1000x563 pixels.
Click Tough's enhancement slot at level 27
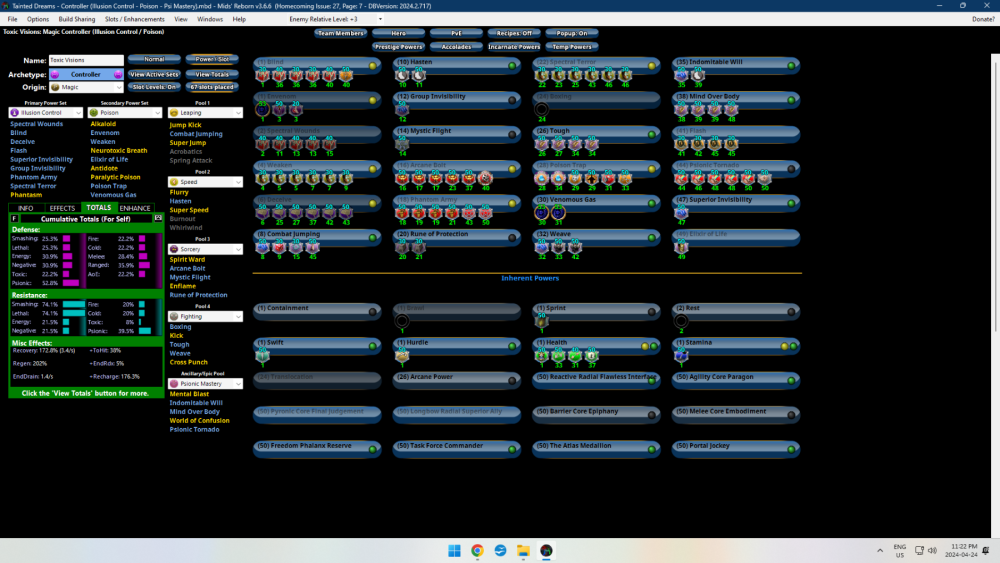pos(558,145)
